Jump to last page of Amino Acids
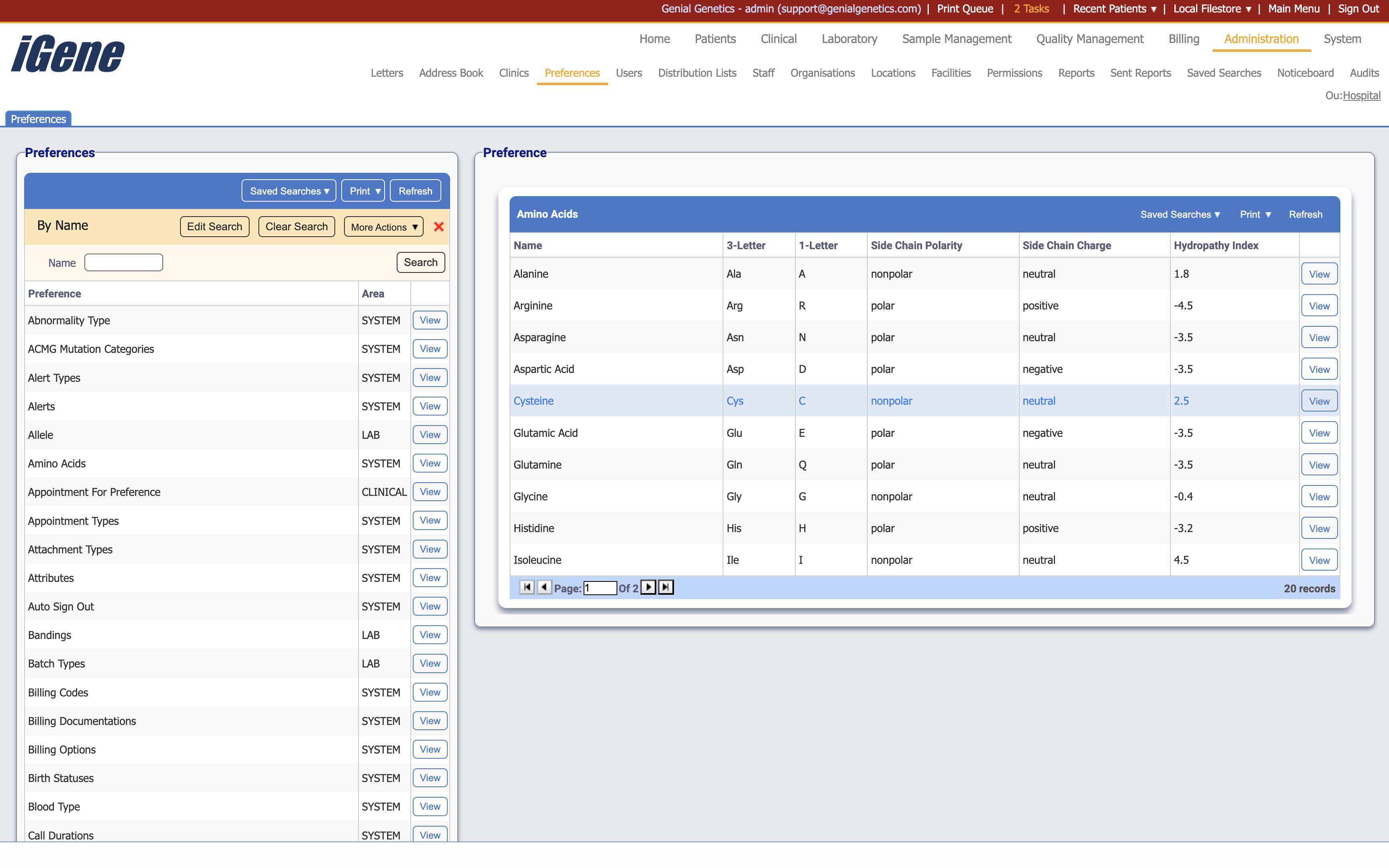1389x868 pixels. [666, 587]
